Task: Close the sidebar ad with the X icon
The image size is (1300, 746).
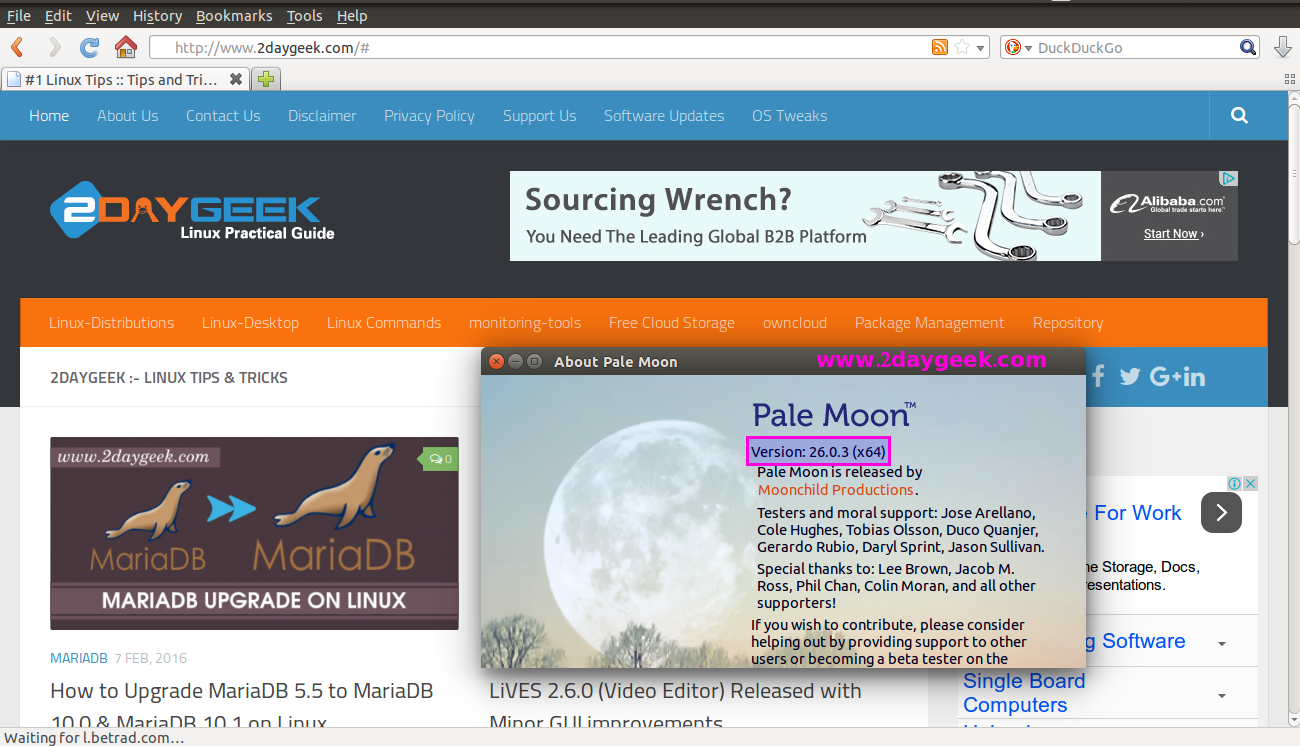Action: click(x=1250, y=483)
